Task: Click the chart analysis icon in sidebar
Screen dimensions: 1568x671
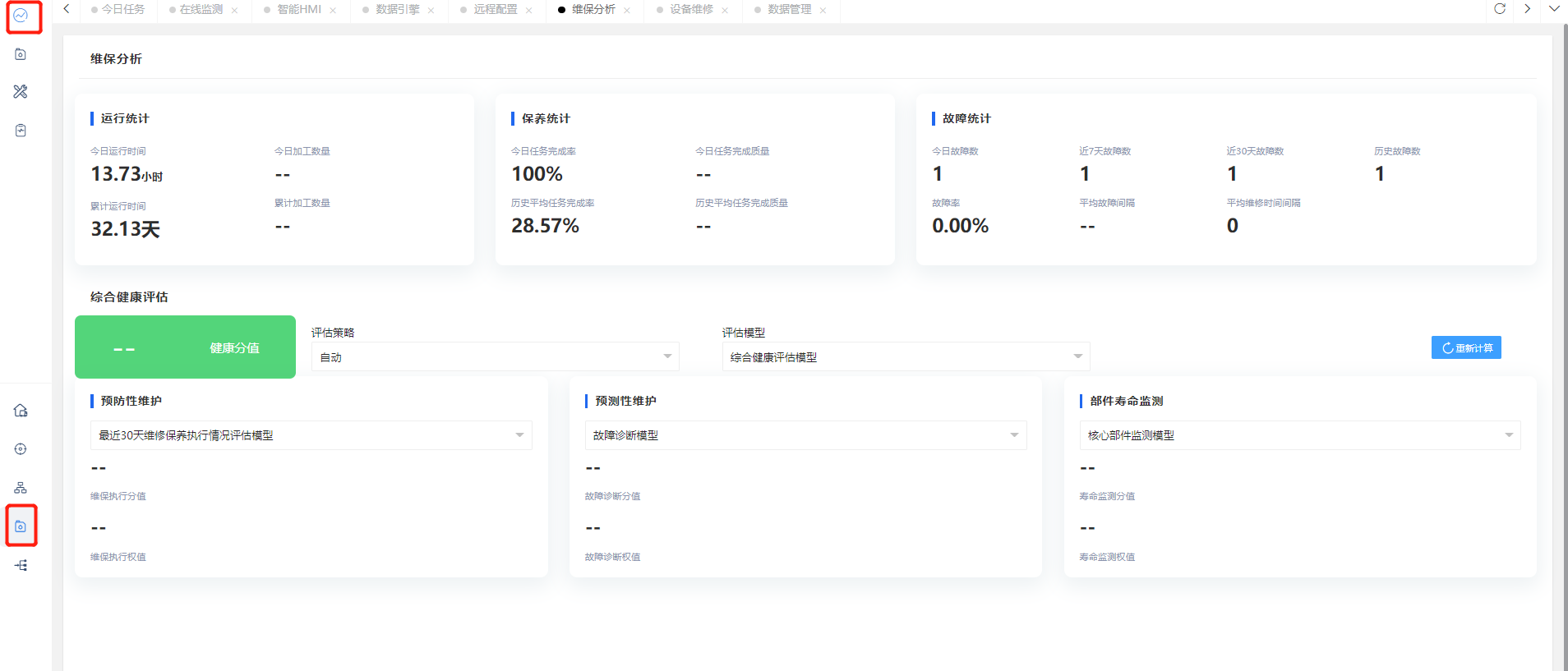Action: (21, 16)
